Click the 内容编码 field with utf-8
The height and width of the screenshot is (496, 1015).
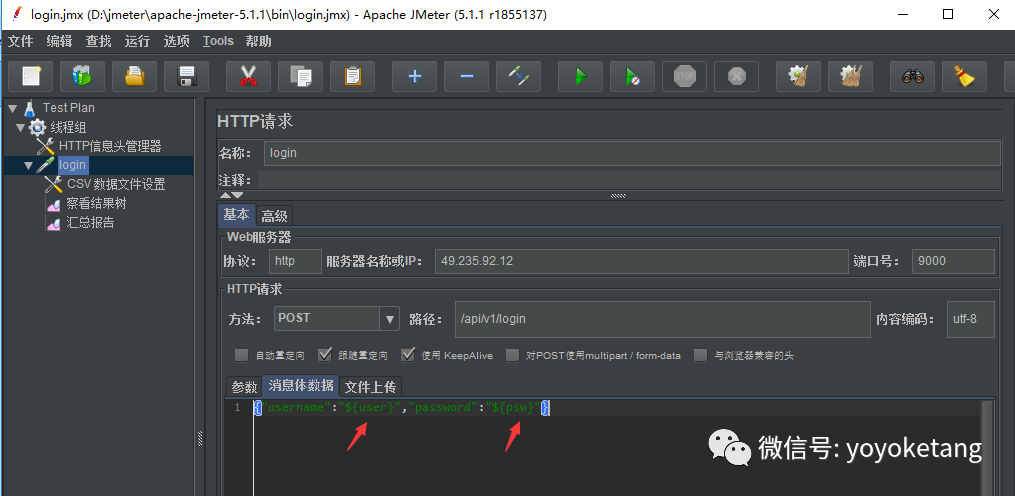click(x=971, y=319)
